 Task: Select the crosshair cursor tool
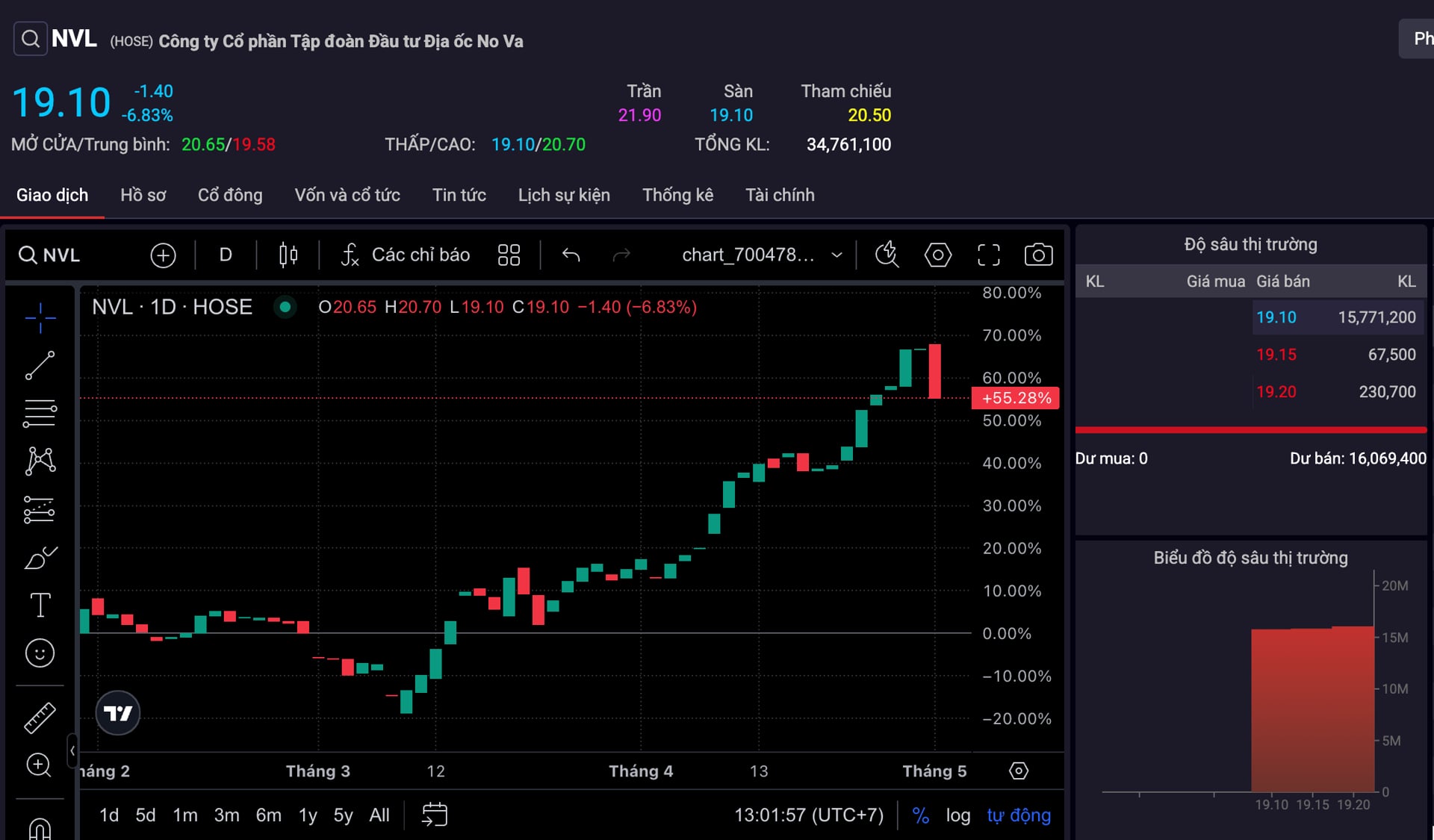[x=40, y=318]
